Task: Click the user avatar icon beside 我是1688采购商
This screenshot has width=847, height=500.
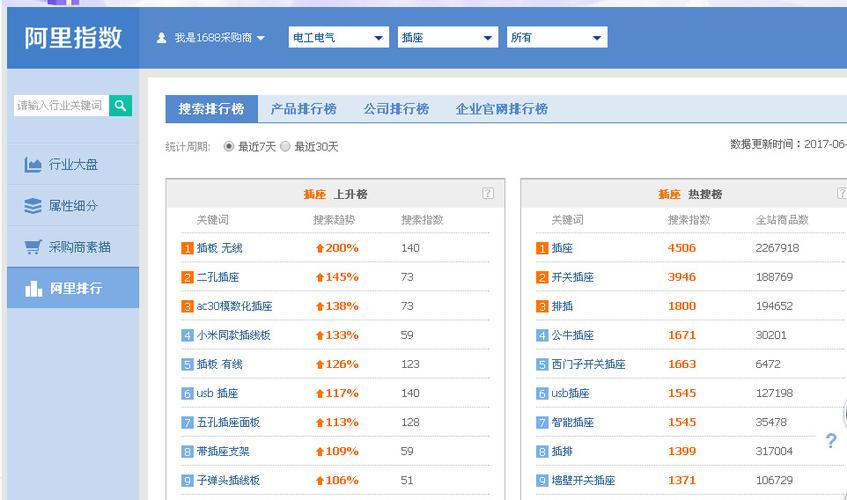Action: pos(161,38)
